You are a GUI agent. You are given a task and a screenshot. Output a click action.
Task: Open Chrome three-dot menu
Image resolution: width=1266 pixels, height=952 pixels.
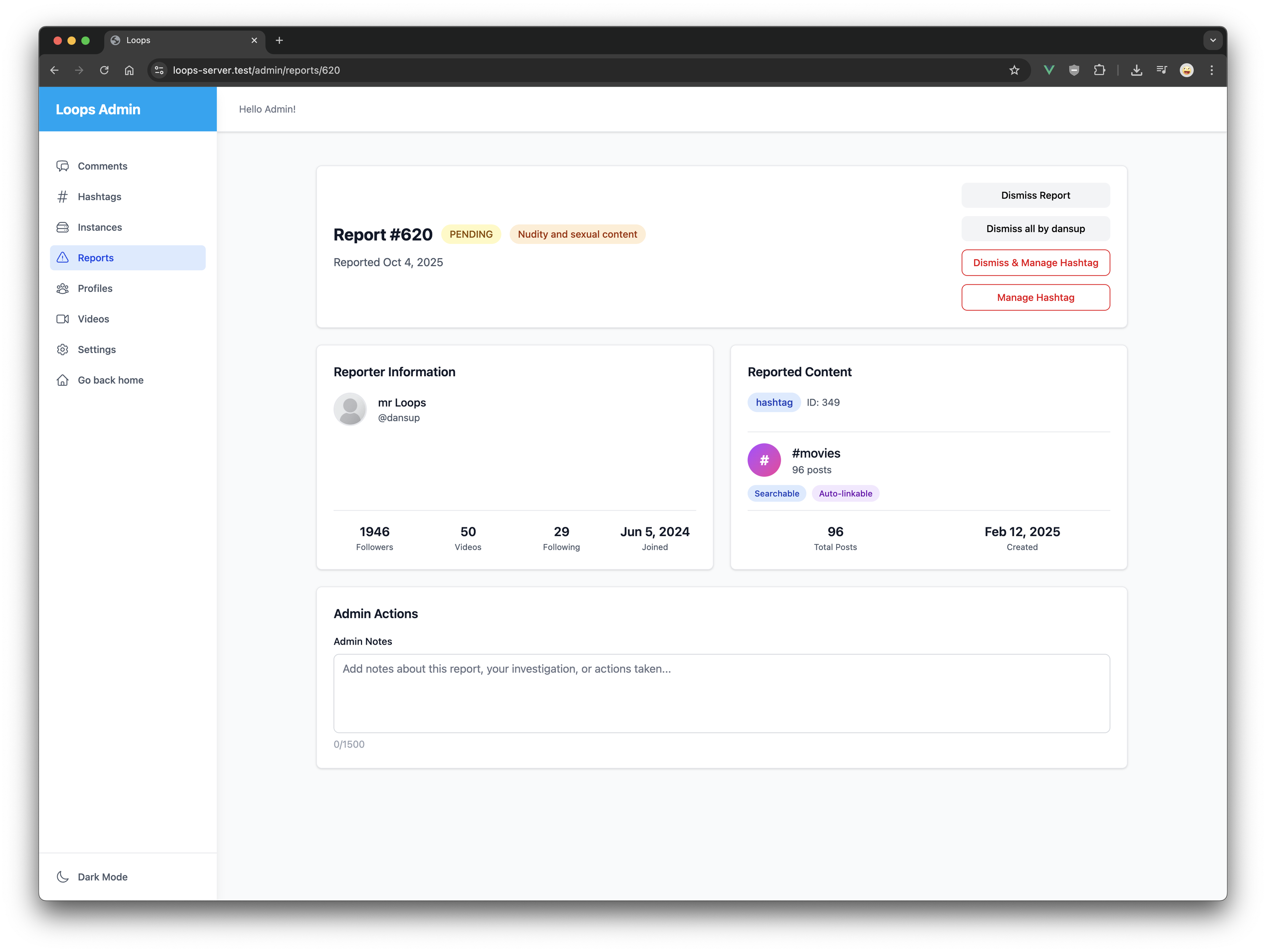1211,71
